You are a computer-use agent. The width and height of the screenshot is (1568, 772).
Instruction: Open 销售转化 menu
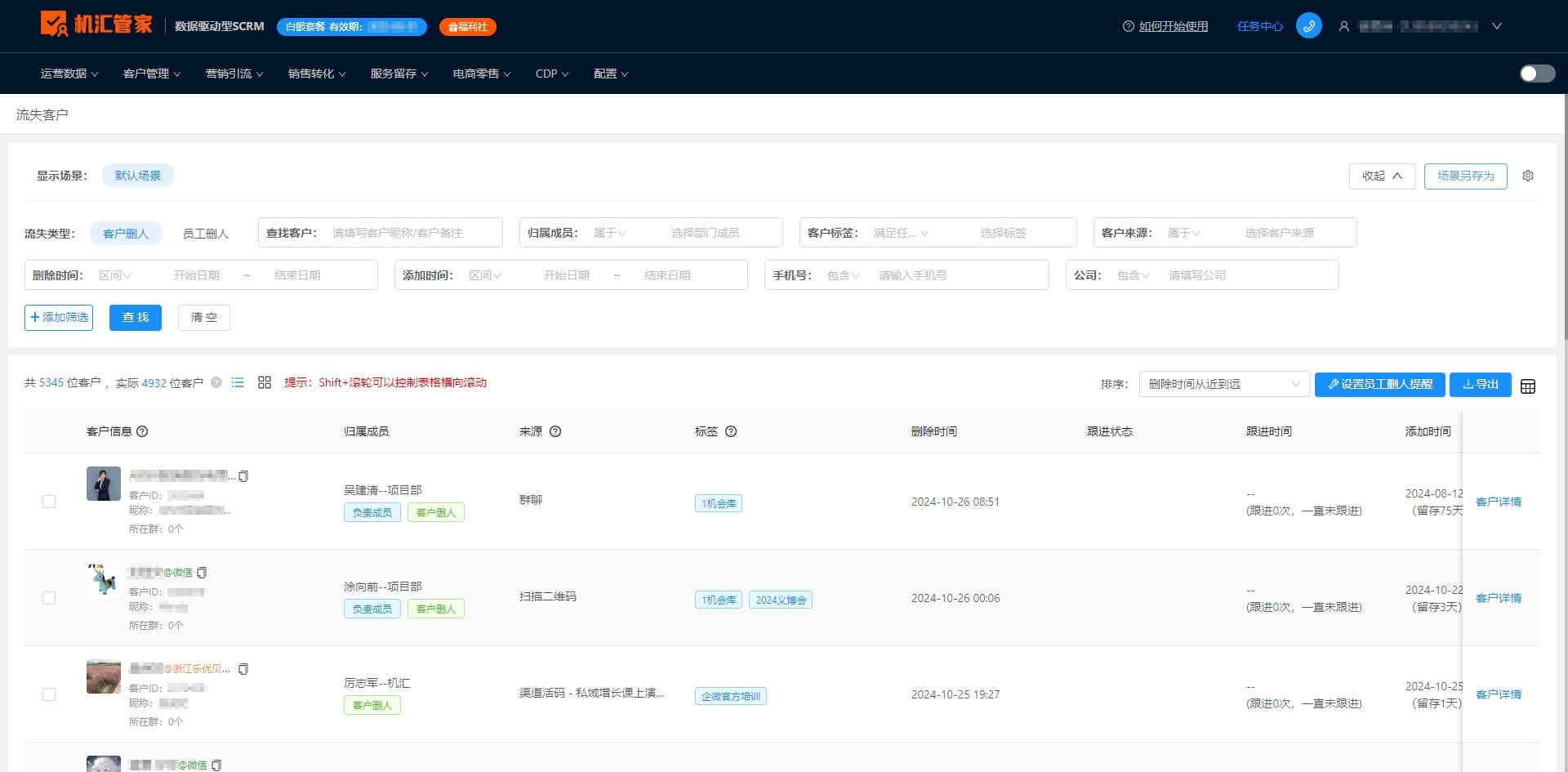(x=317, y=74)
